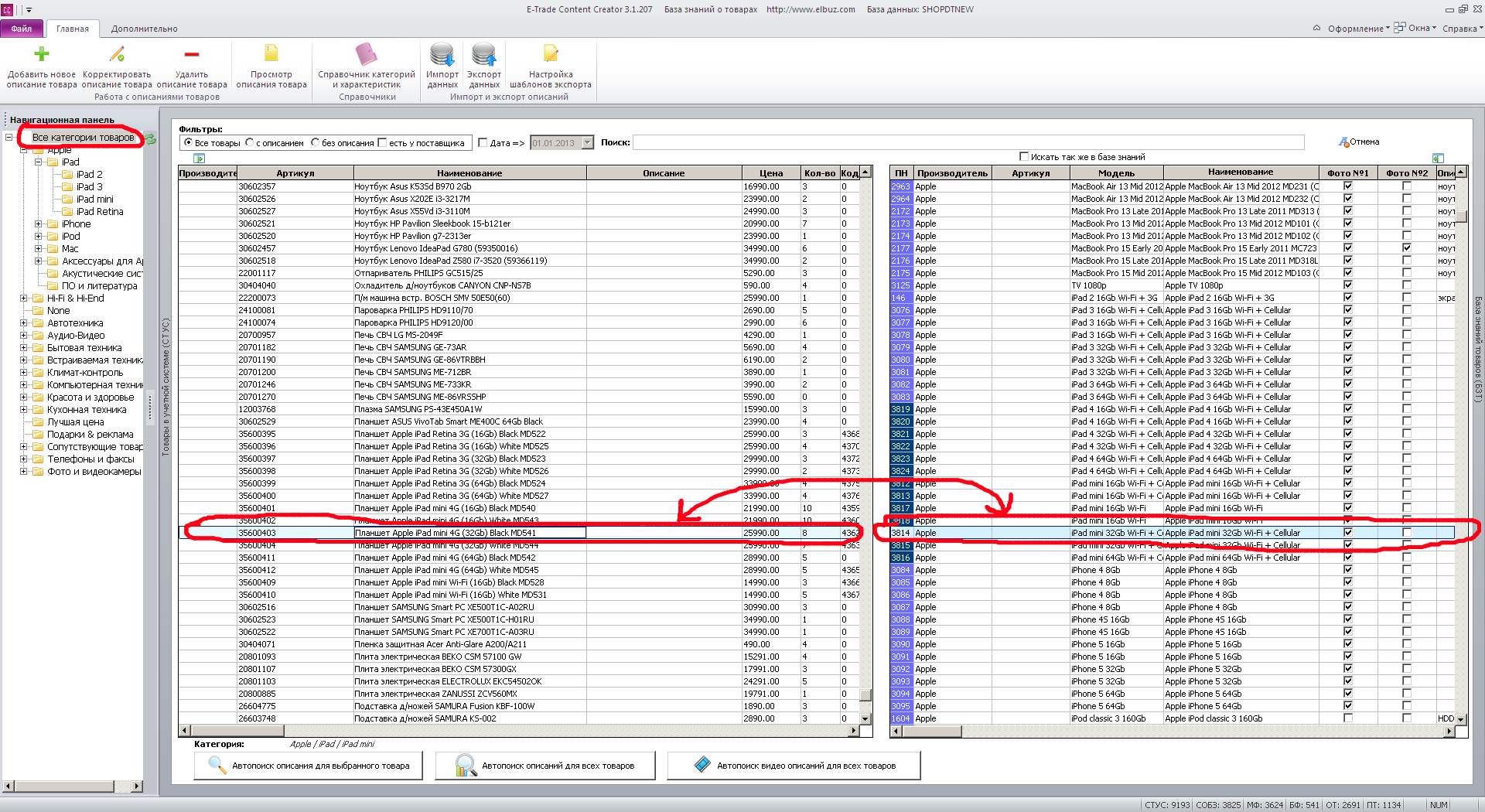Tick the Дата => filter checkbox

click(483, 143)
